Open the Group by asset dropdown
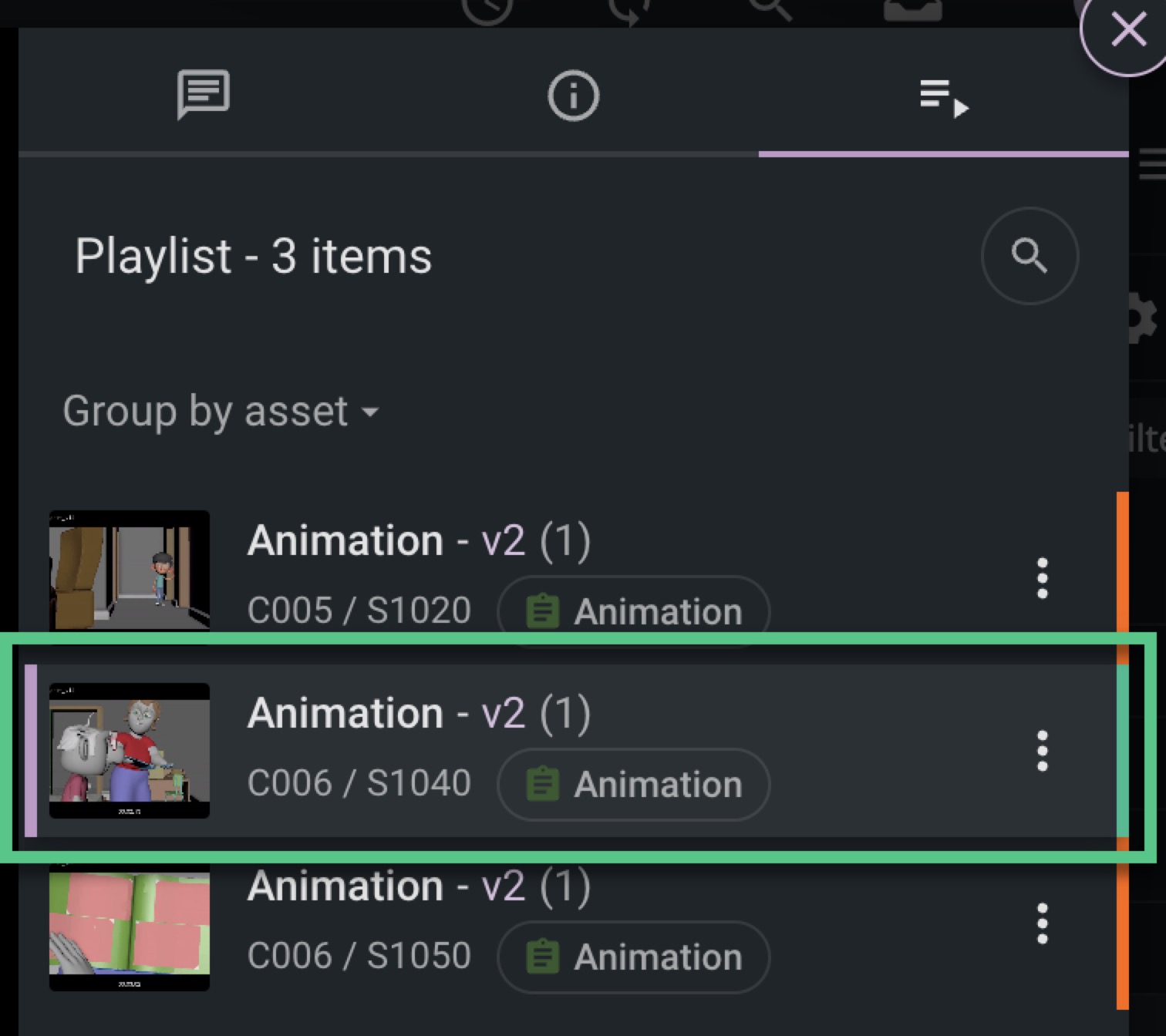 coord(221,411)
